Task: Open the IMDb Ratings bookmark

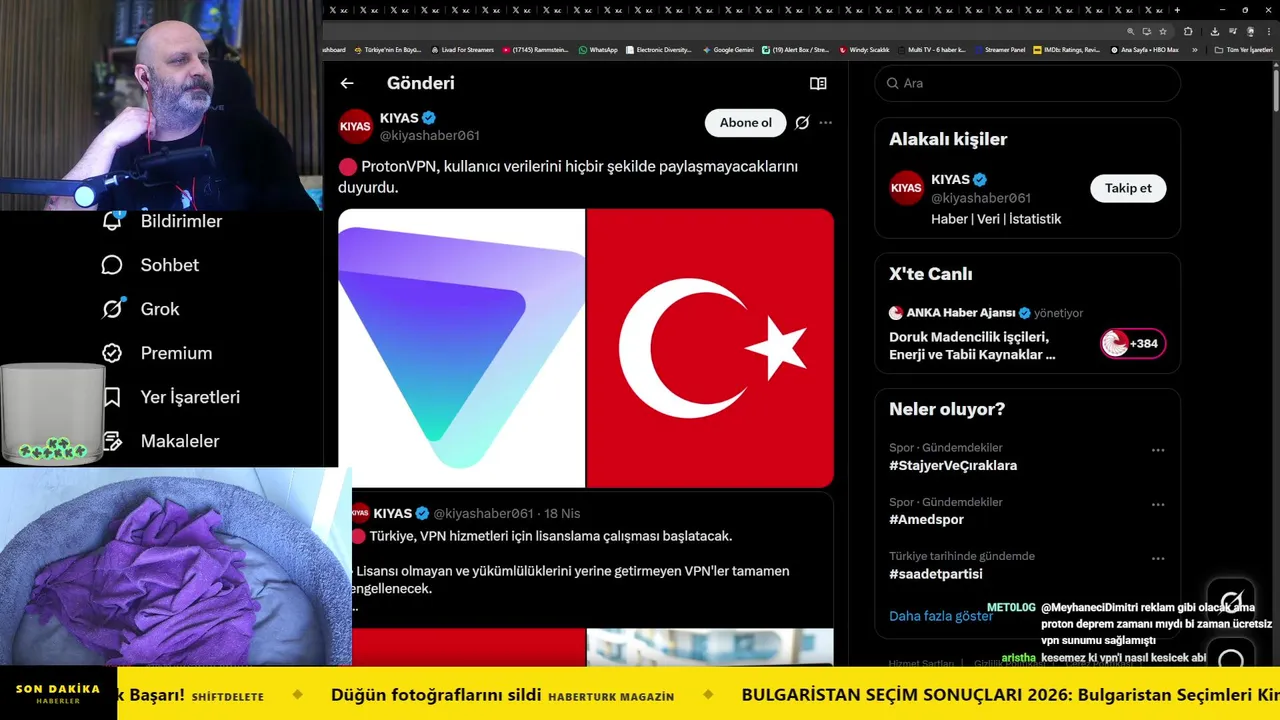Action: coord(1066,50)
